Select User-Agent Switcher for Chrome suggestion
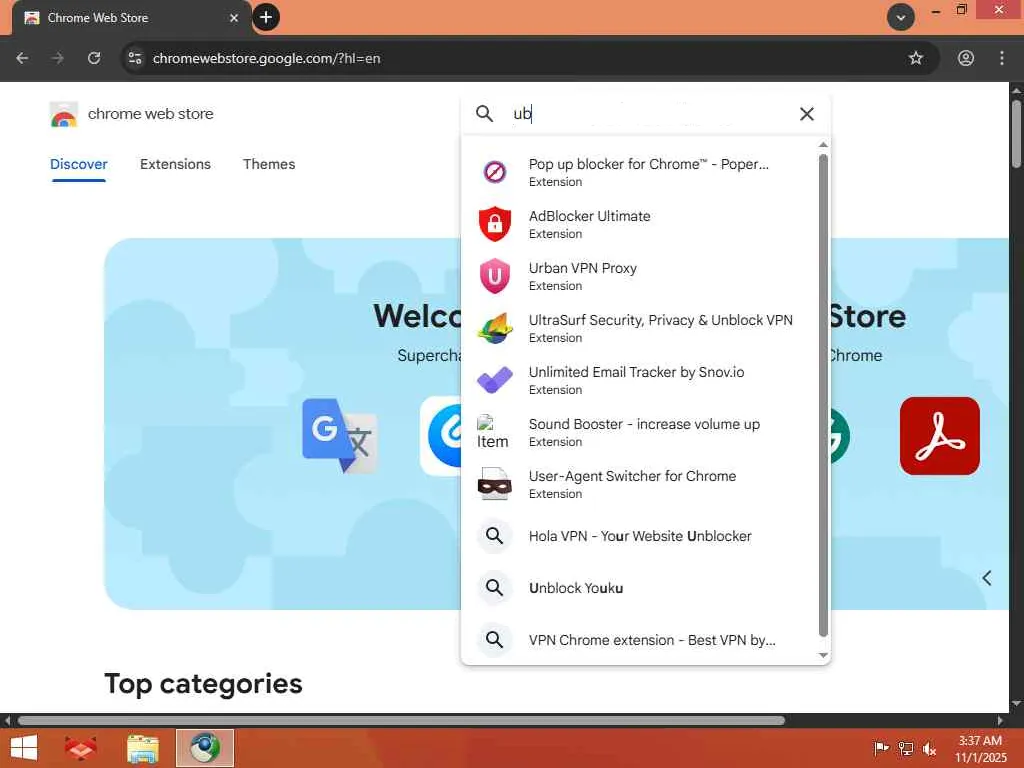The image size is (1024, 768). [640, 484]
